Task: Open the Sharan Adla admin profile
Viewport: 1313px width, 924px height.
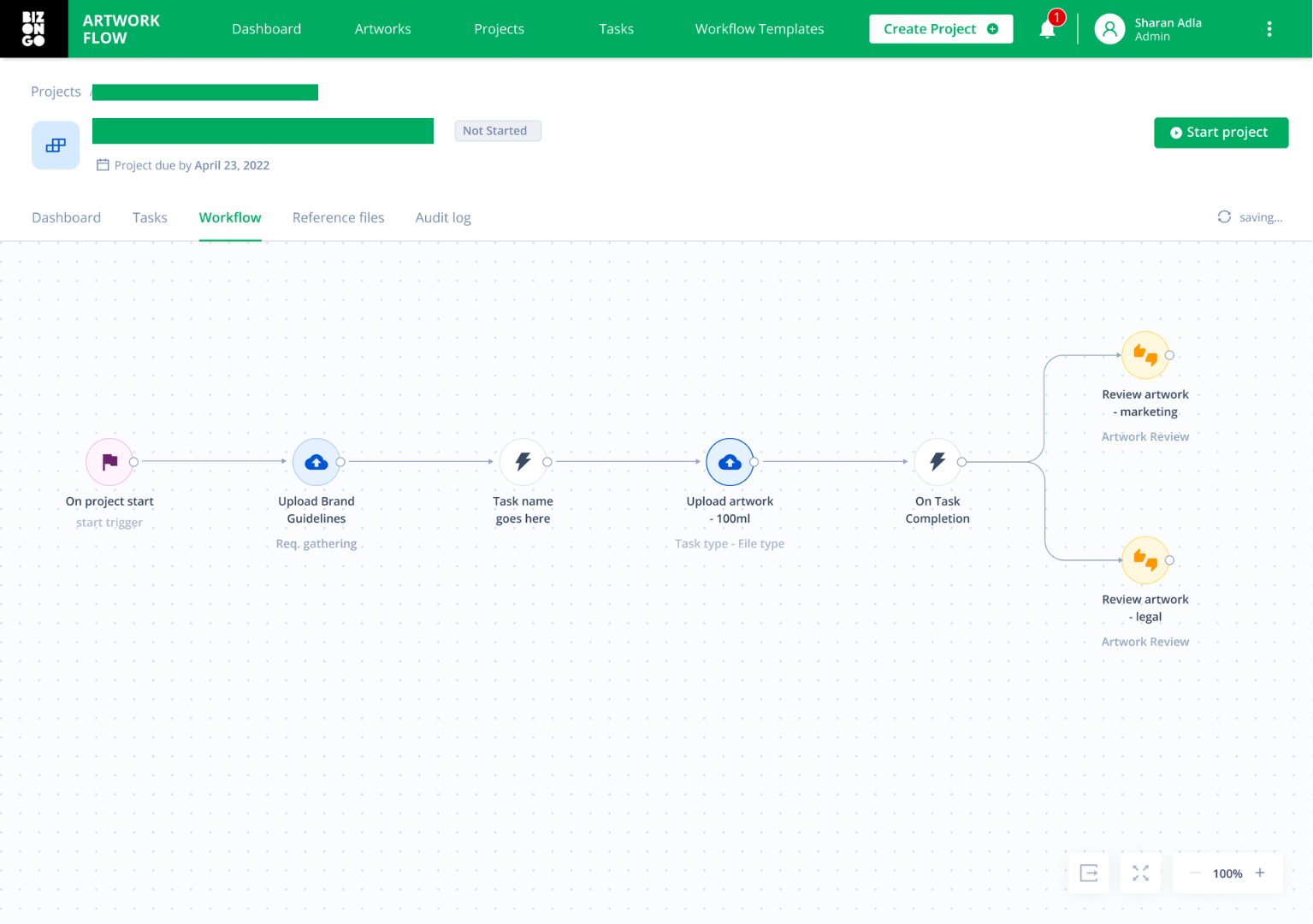Action: (1149, 28)
